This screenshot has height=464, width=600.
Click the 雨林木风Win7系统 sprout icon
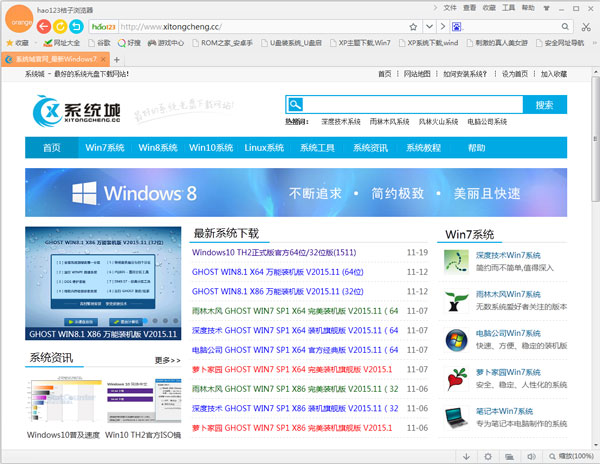pos(456,301)
